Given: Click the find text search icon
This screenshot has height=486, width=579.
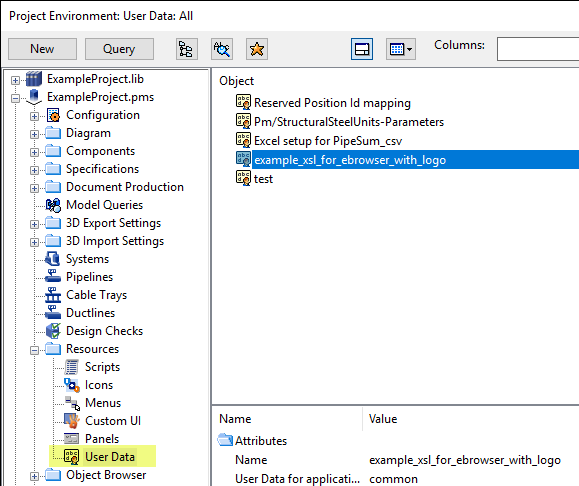Looking at the screenshot, I should click(x=222, y=49).
